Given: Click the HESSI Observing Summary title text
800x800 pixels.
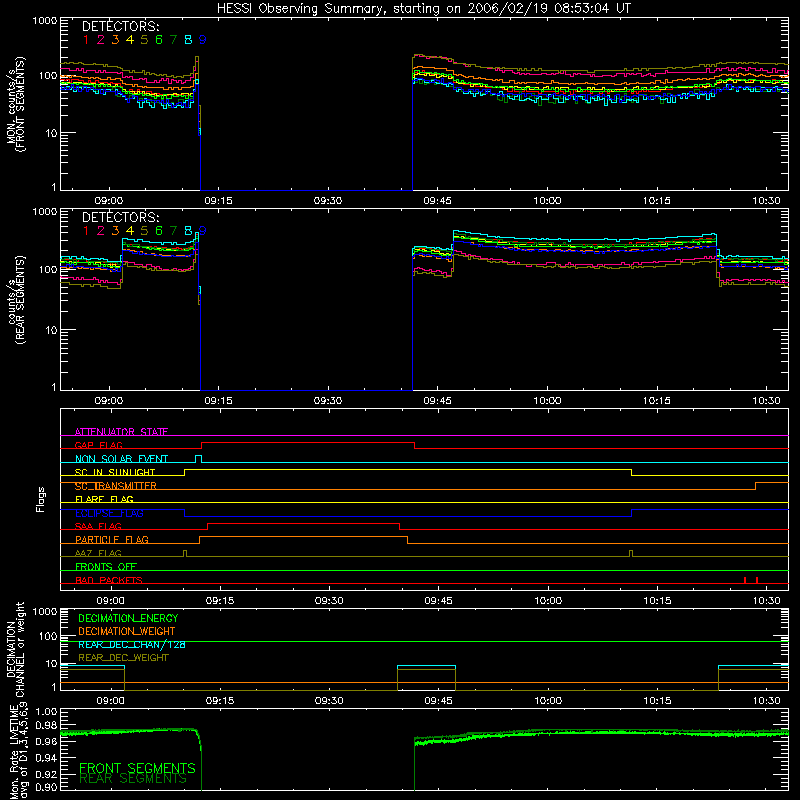Looking at the screenshot, I should pos(423,8).
